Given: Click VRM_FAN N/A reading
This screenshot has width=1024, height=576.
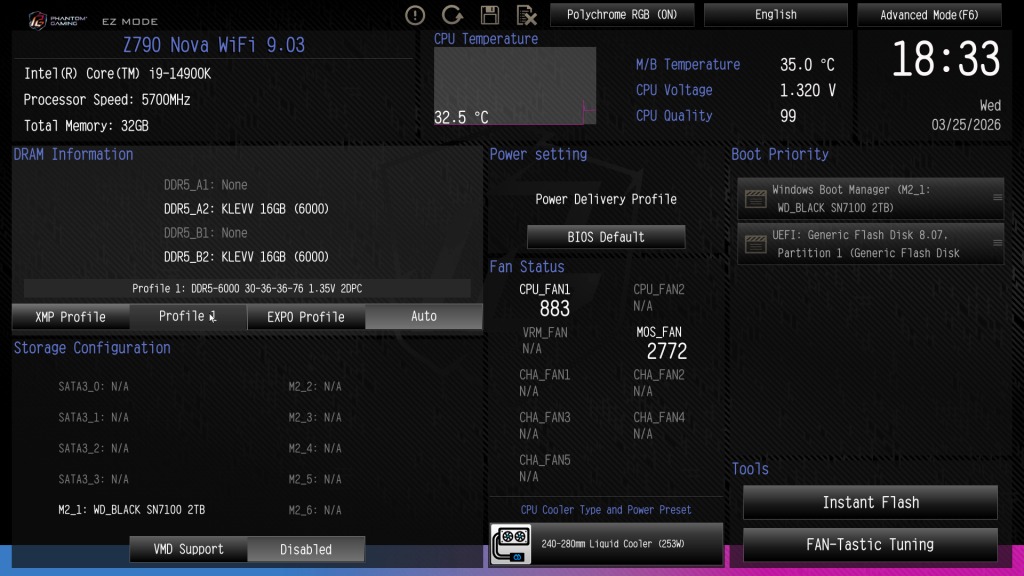Looking at the screenshot, I should [x=532, y=349].
